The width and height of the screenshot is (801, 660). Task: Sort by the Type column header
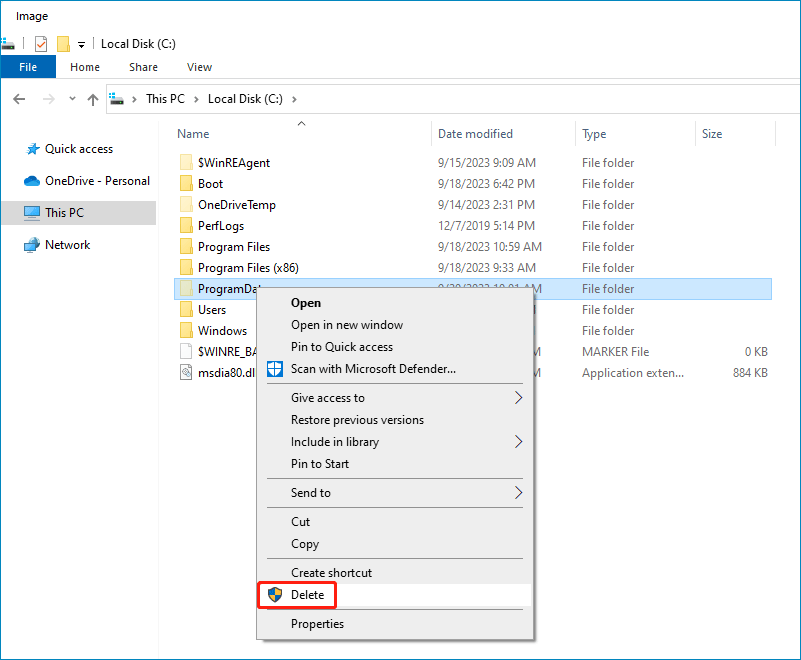click(594, 134)
